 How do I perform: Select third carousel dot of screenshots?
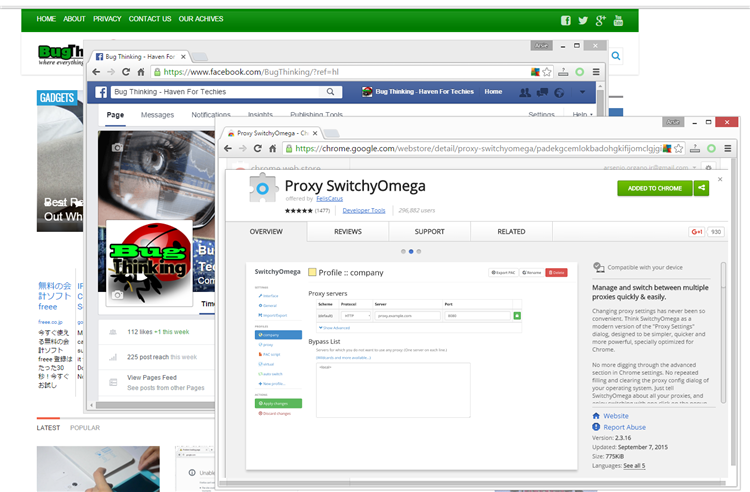click(x=419, y=251)
